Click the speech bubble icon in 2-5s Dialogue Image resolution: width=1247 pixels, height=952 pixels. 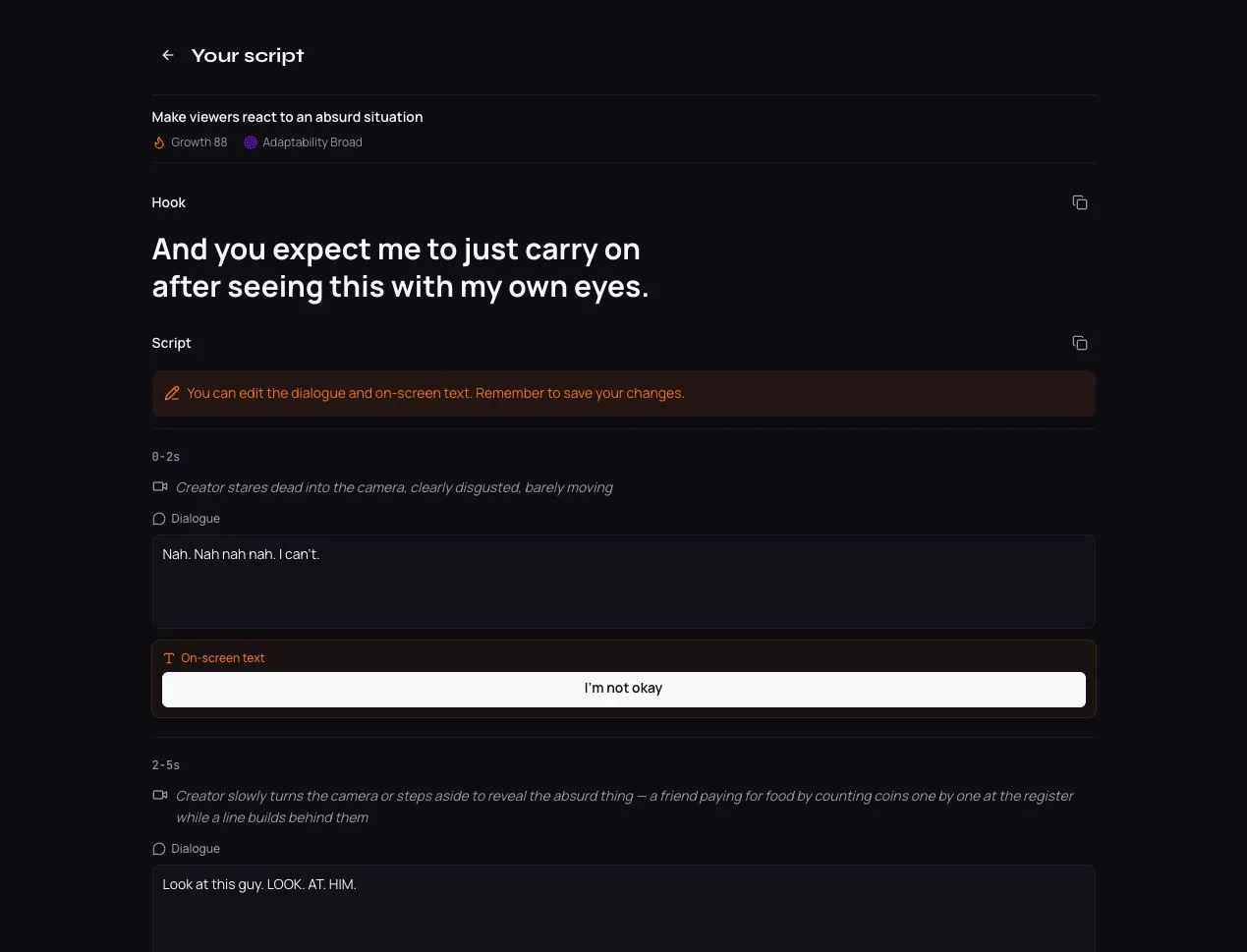pos(159,849)
